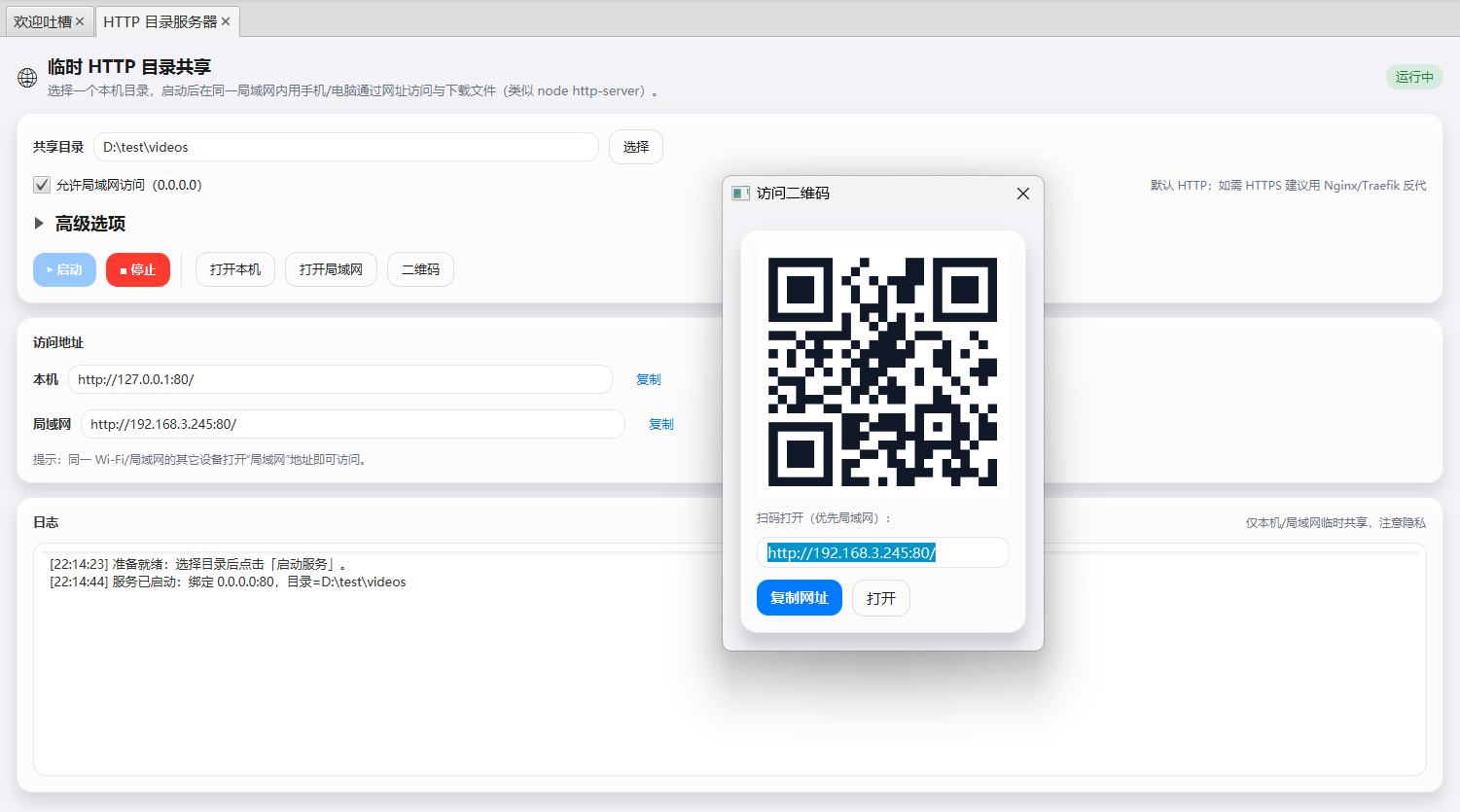Image resolution: width=1460 pixels, height=812 pixels.
Task: Click the QR code image
Action: (882, 371)
